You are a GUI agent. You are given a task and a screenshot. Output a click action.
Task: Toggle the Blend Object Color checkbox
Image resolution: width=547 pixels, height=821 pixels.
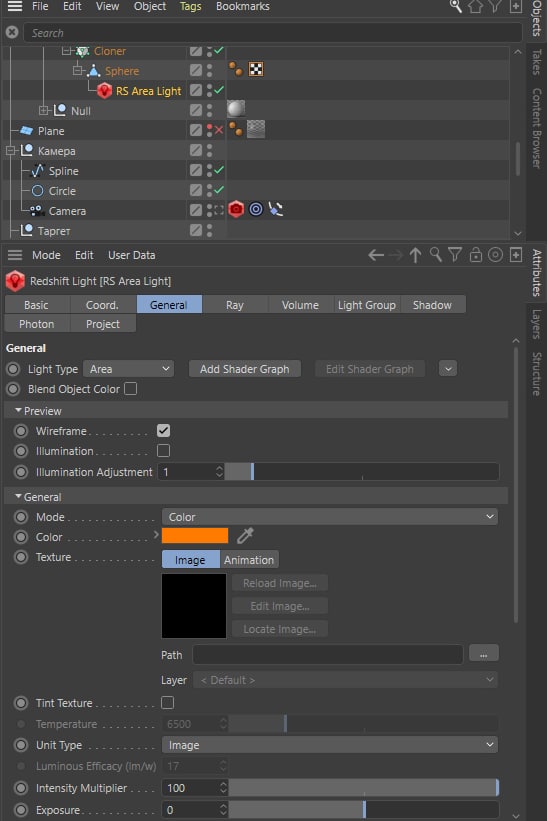pyautogui.click(x=131, y=389)
